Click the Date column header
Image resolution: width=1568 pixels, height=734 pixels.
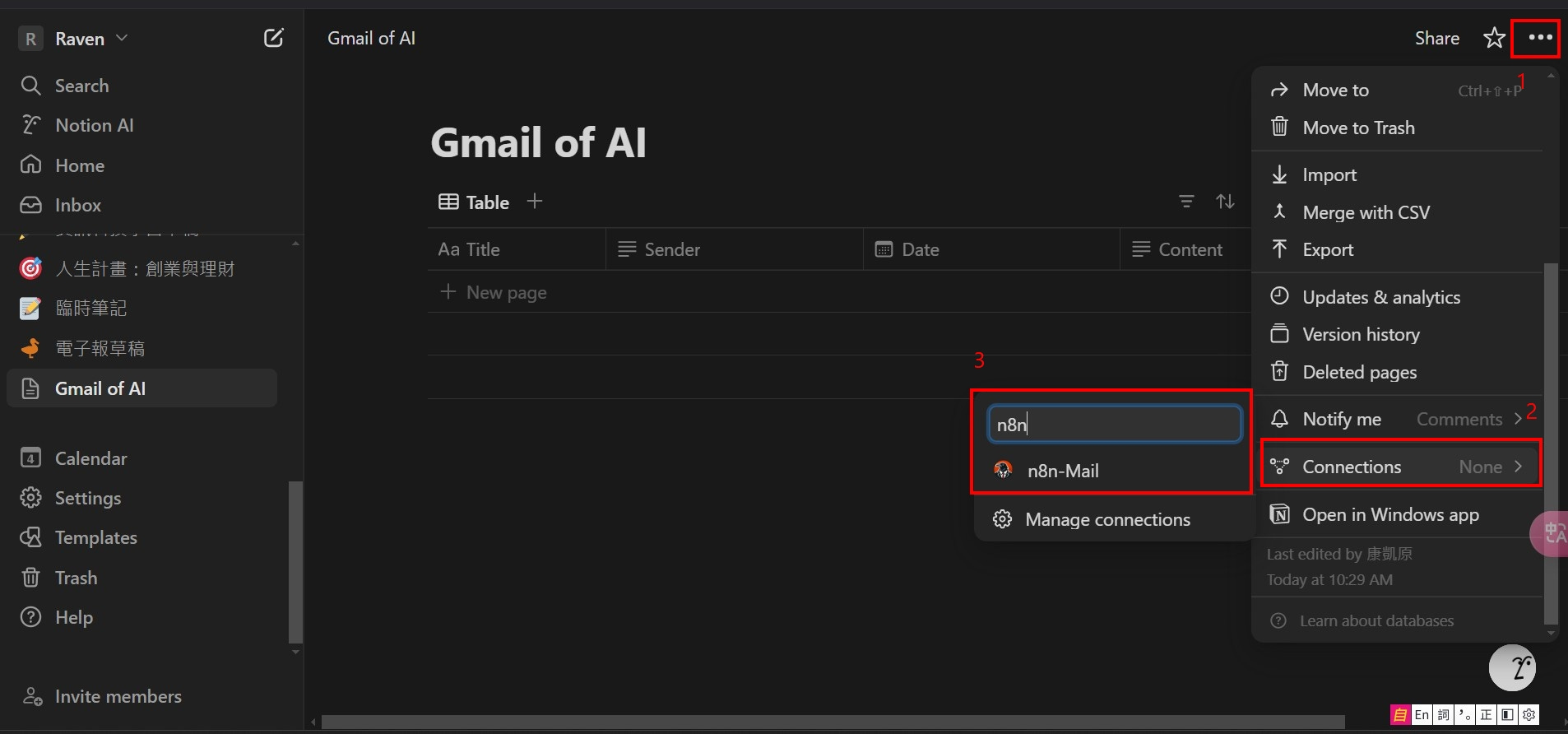coord(991,249)
